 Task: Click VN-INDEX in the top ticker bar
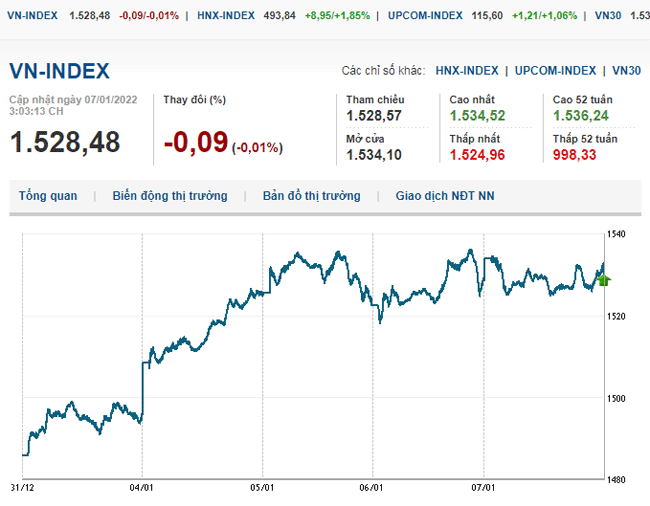click(x=29, y=16)
